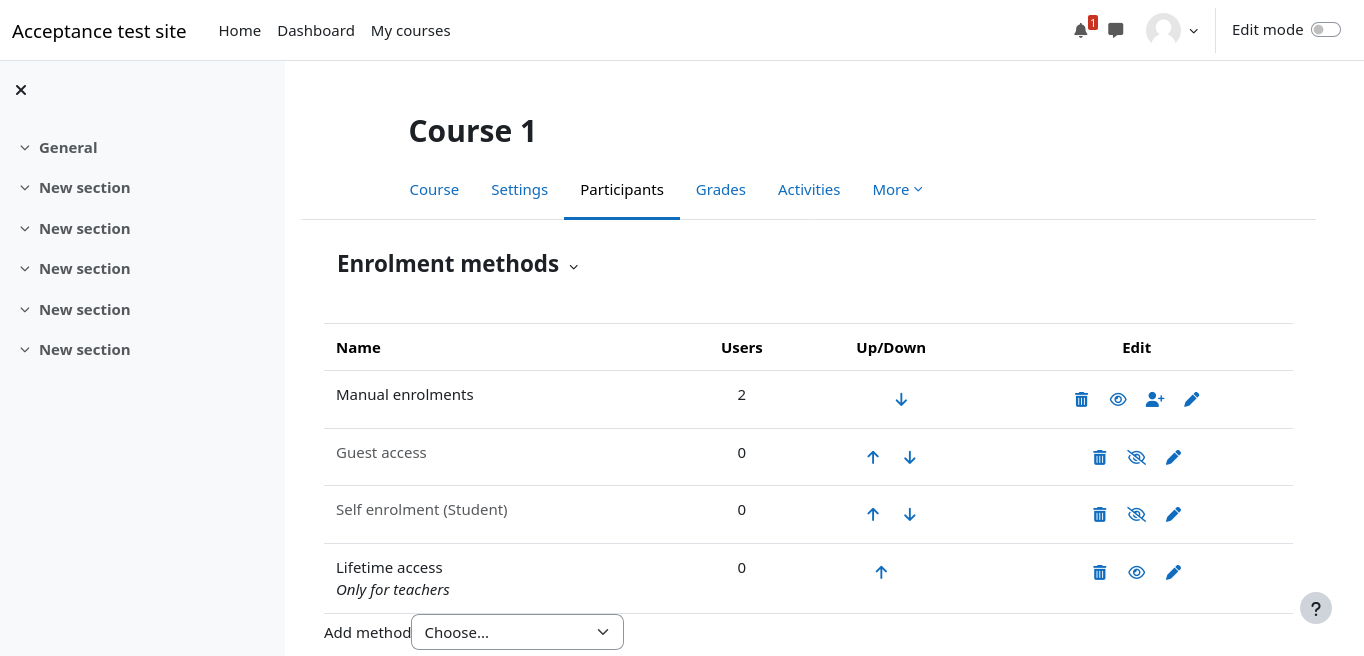
Task: Move Lifetime access method up
Action: click(881, 573)
